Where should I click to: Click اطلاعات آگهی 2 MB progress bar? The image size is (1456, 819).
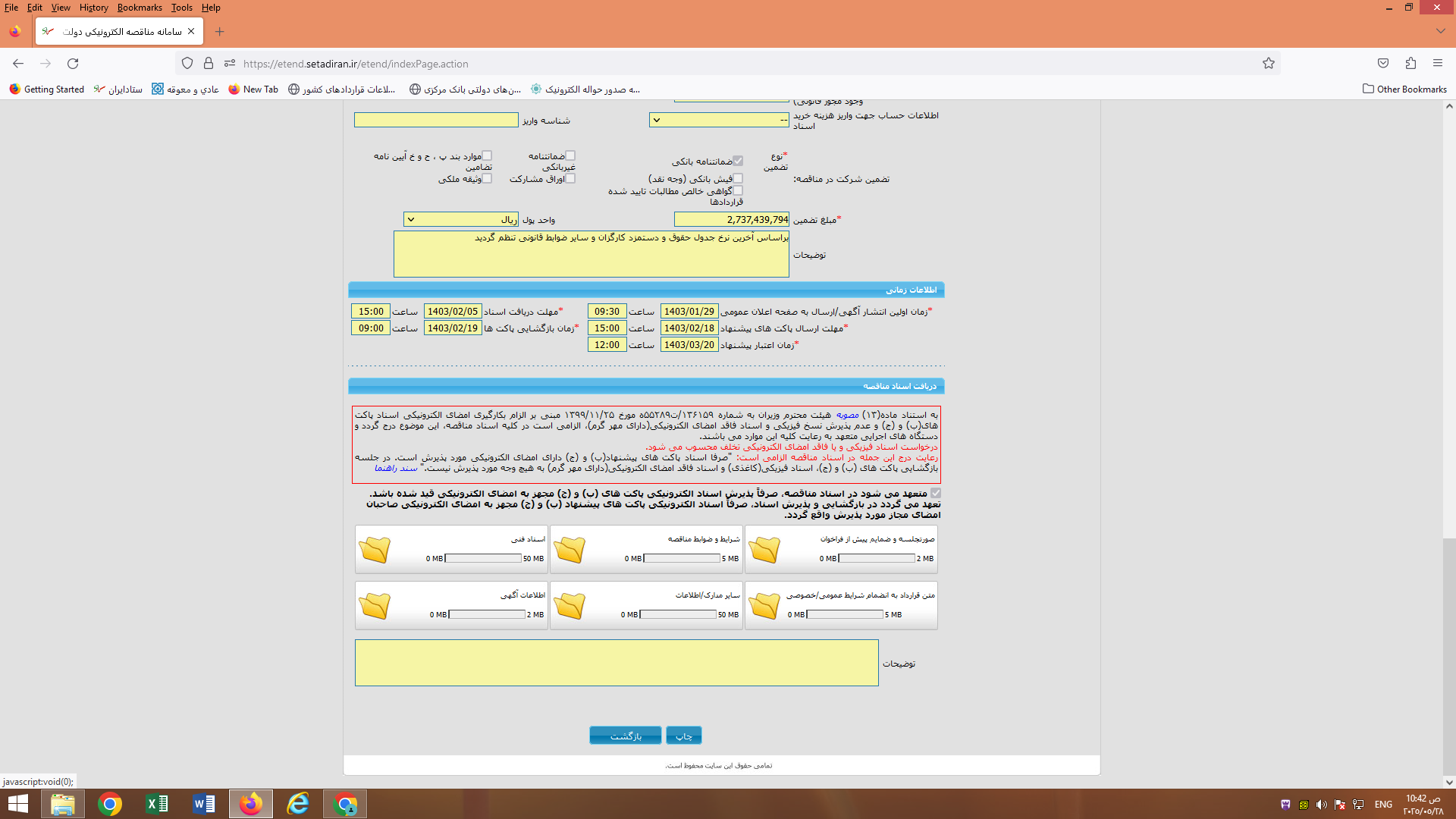(488, 614)
